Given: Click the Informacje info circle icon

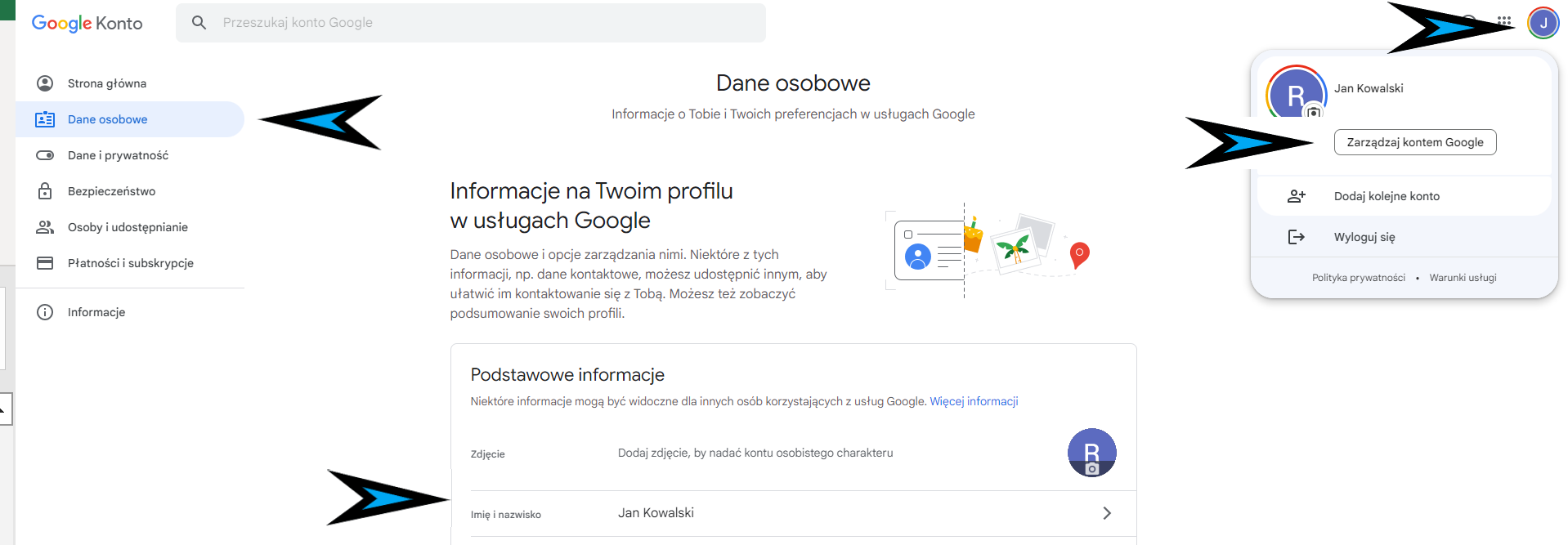Looking at the screenshot, I should [45, 312].
